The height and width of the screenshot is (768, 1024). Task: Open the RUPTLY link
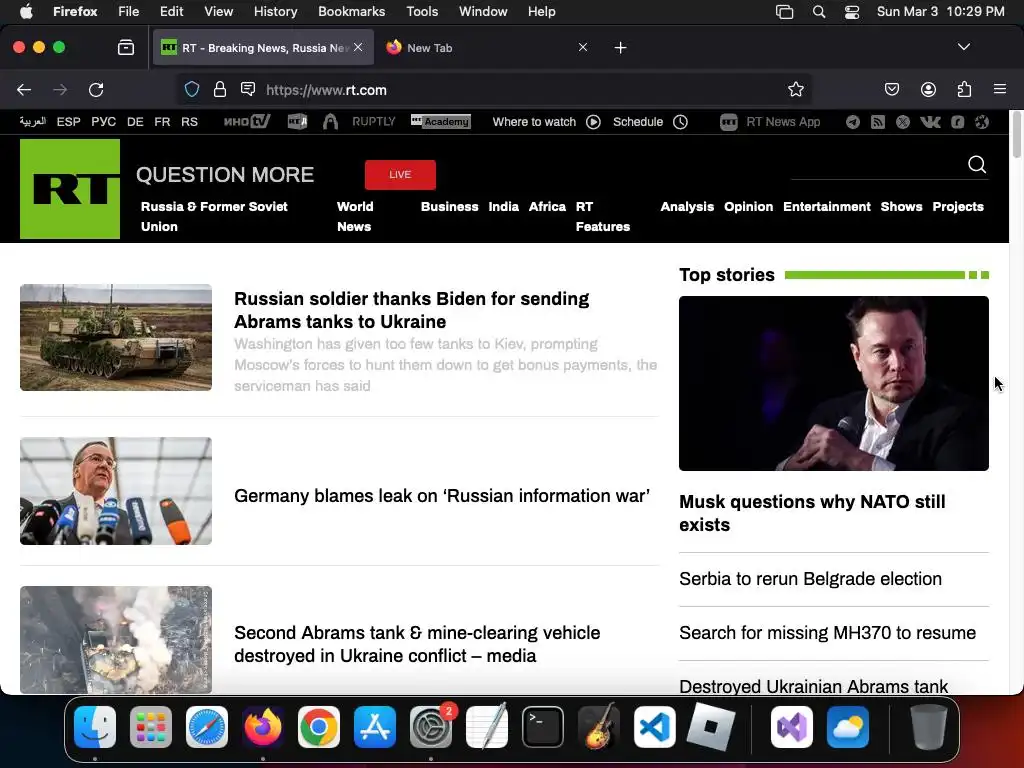[x=374, y=121]
